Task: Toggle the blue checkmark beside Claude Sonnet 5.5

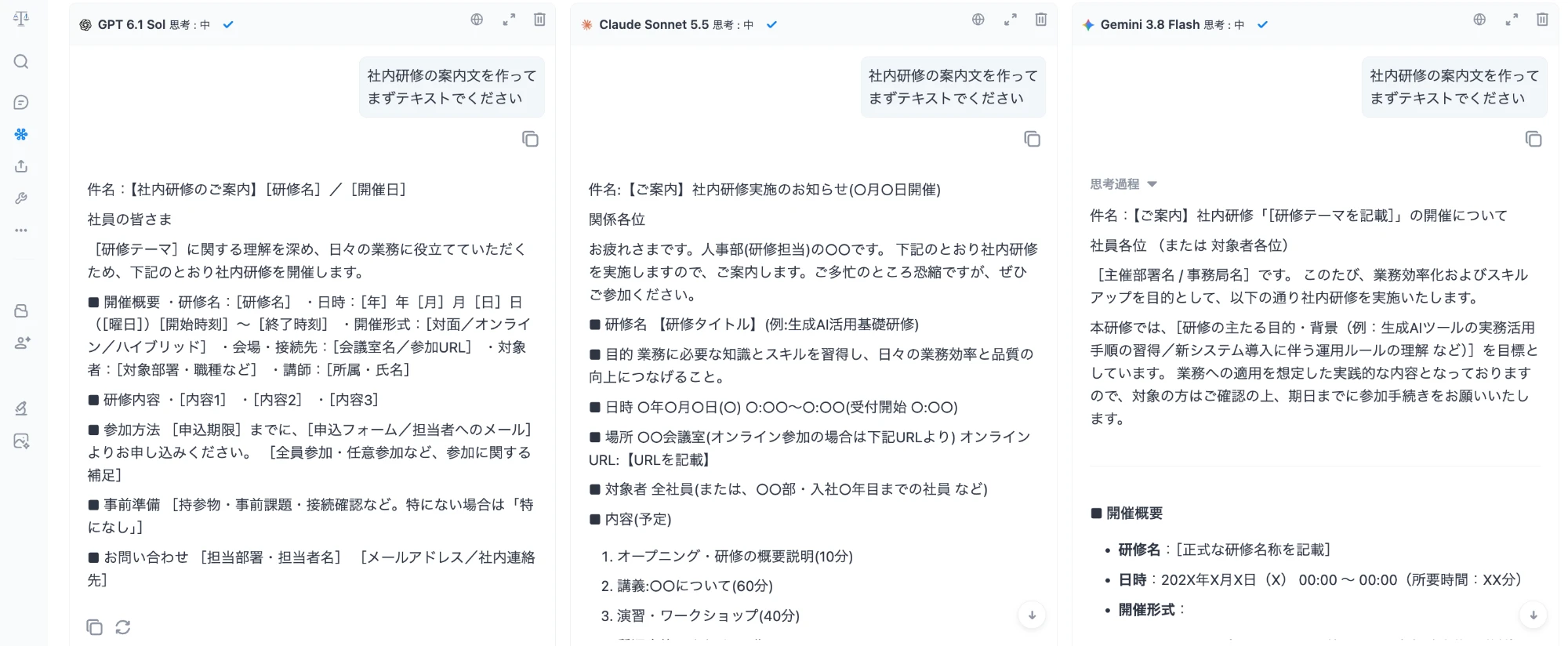Action: point(771,25)
